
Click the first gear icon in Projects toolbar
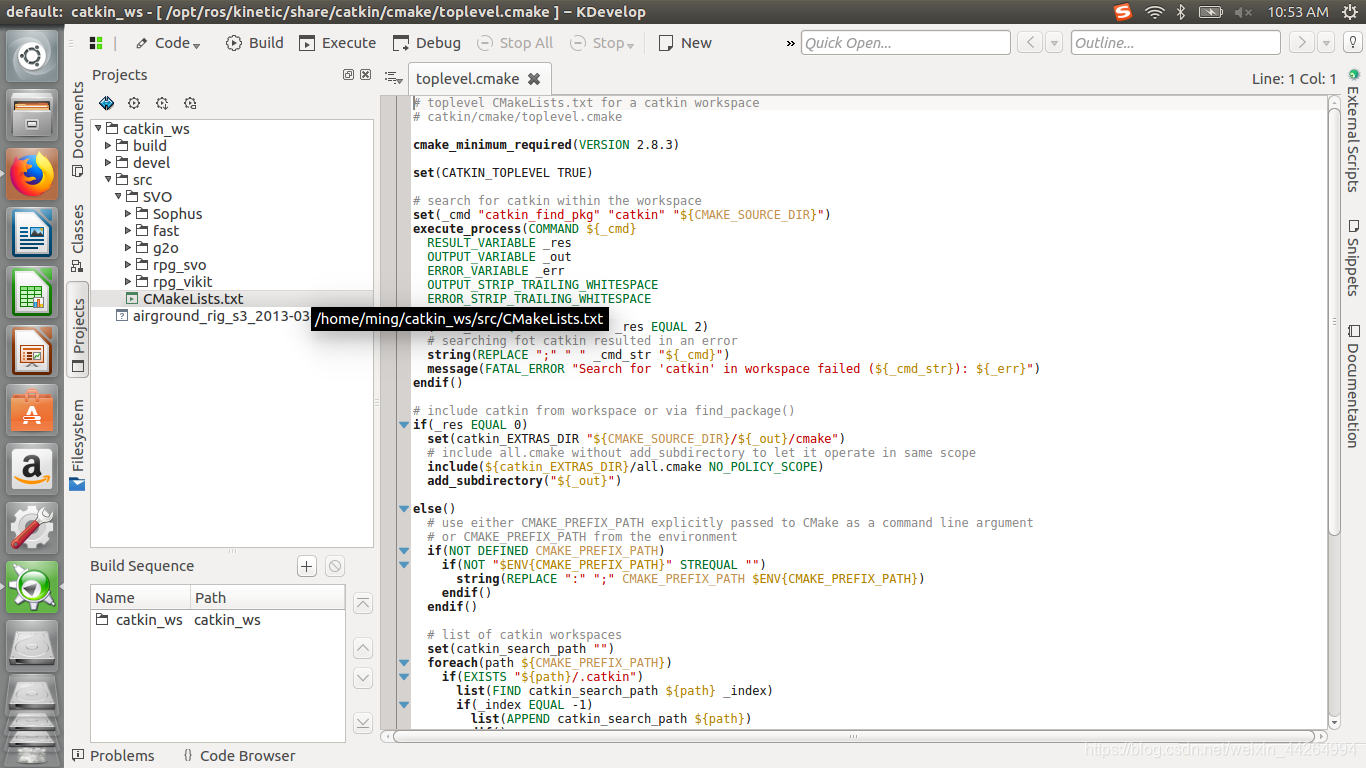coord(134,103)
